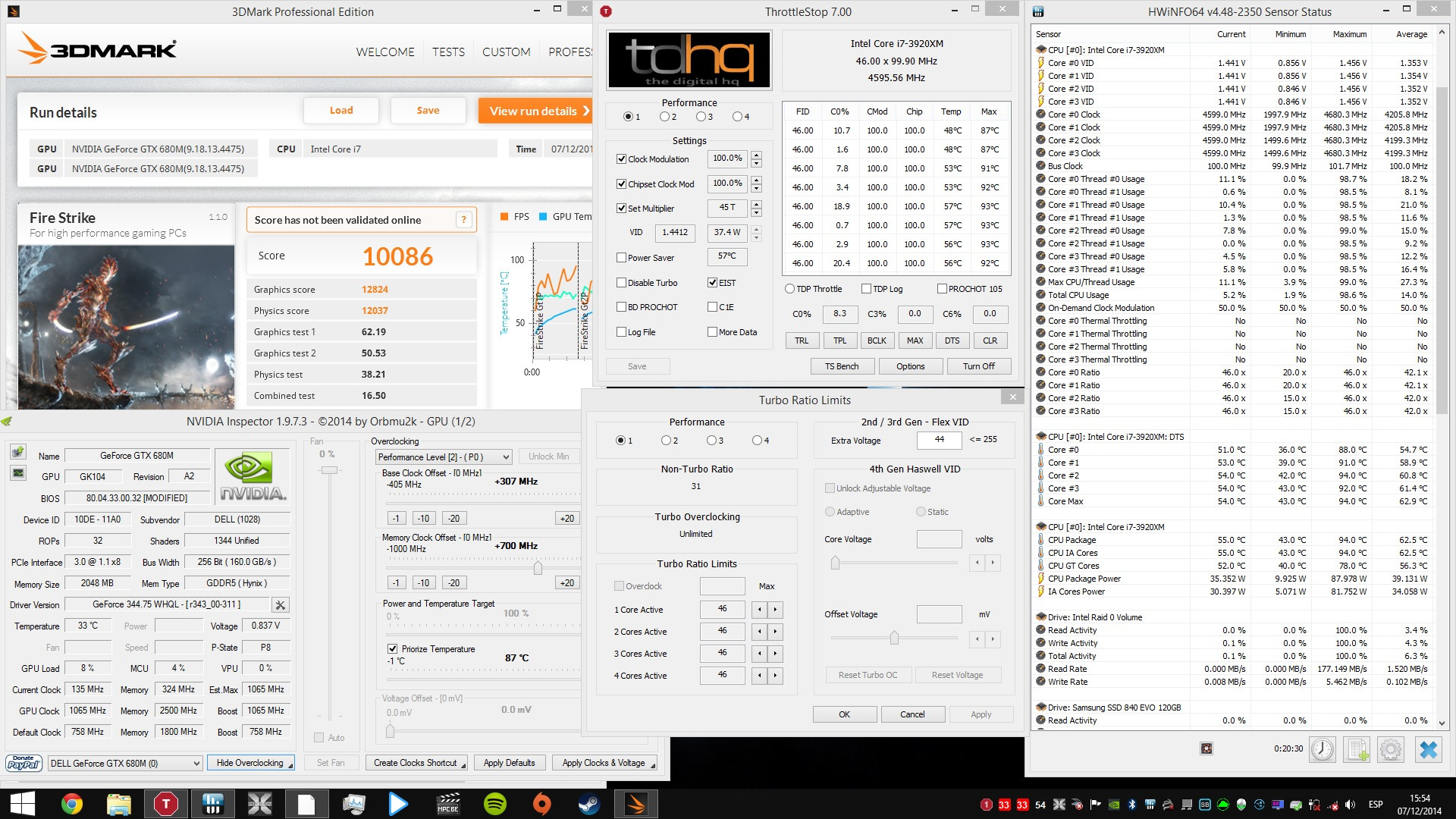The width and height of the screenshot is (1456, 819).
Task: Uncheck the Set Multiplier checkbox
Action: [x=621, y=209]
